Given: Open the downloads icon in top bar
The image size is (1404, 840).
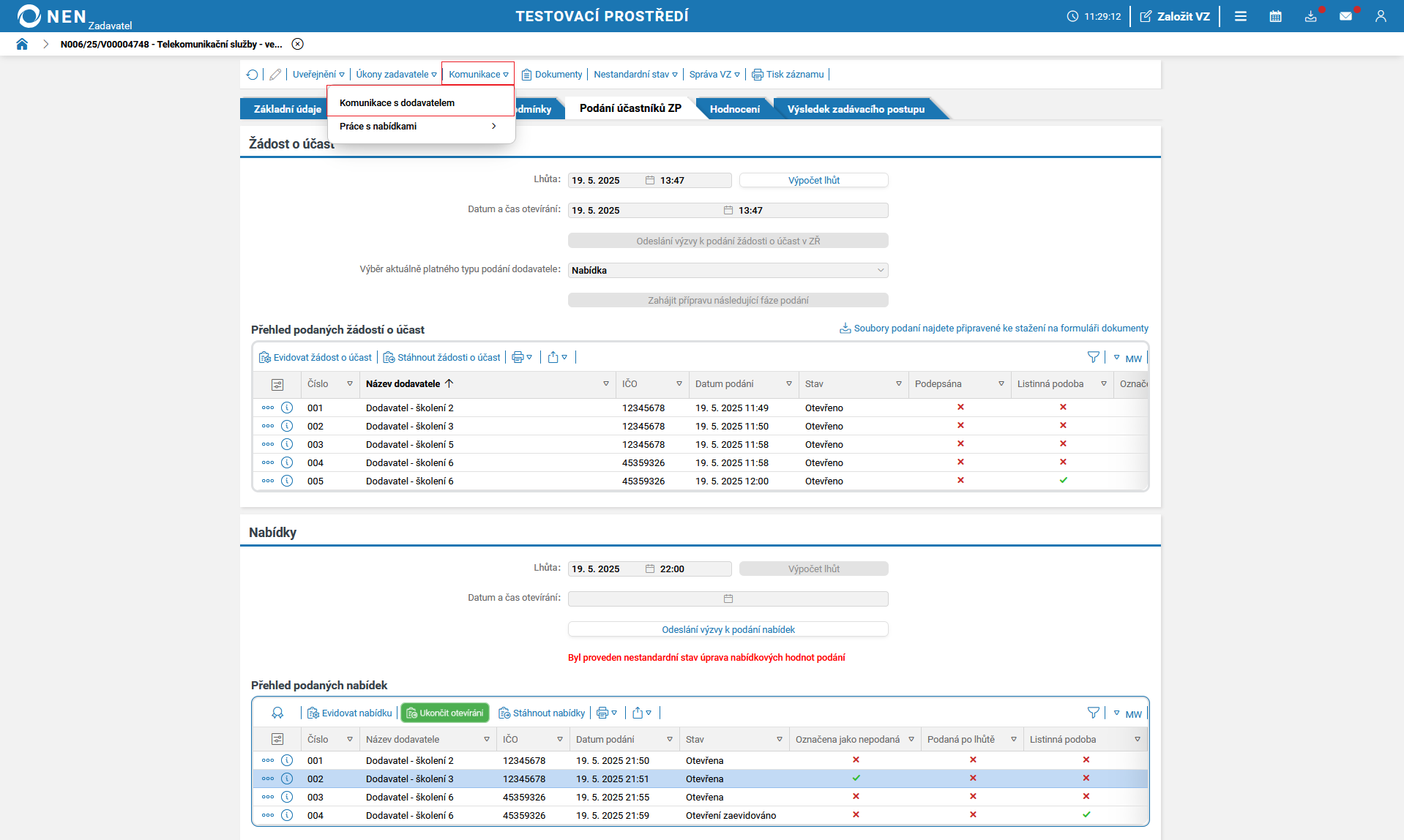Looking at the screenshot, I should (1310, 16).
